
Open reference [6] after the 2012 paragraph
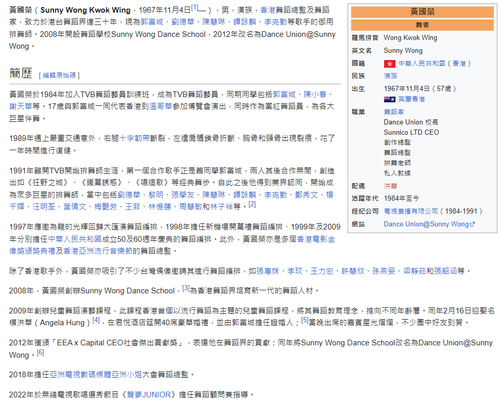coord(40,352)
